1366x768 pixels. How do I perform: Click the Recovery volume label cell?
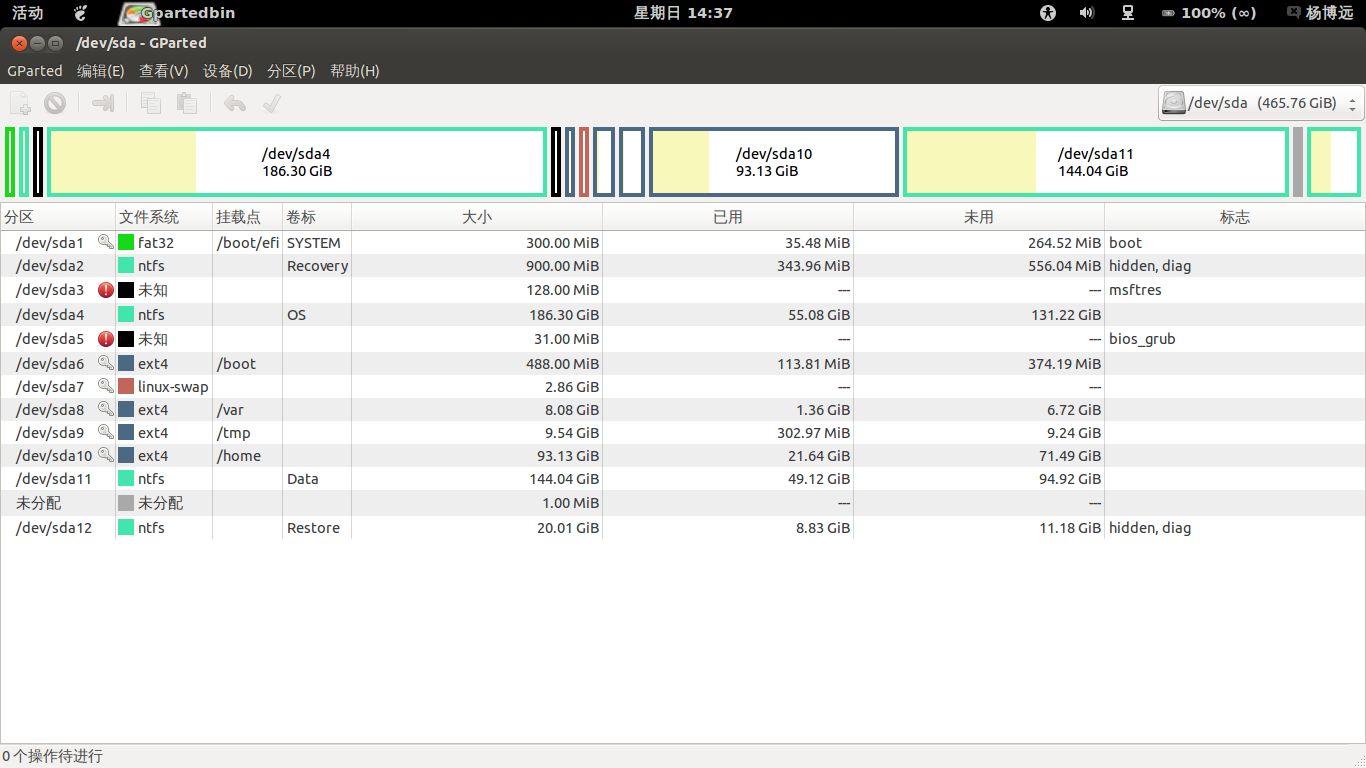pyautogui.click(x=317, y=266)
